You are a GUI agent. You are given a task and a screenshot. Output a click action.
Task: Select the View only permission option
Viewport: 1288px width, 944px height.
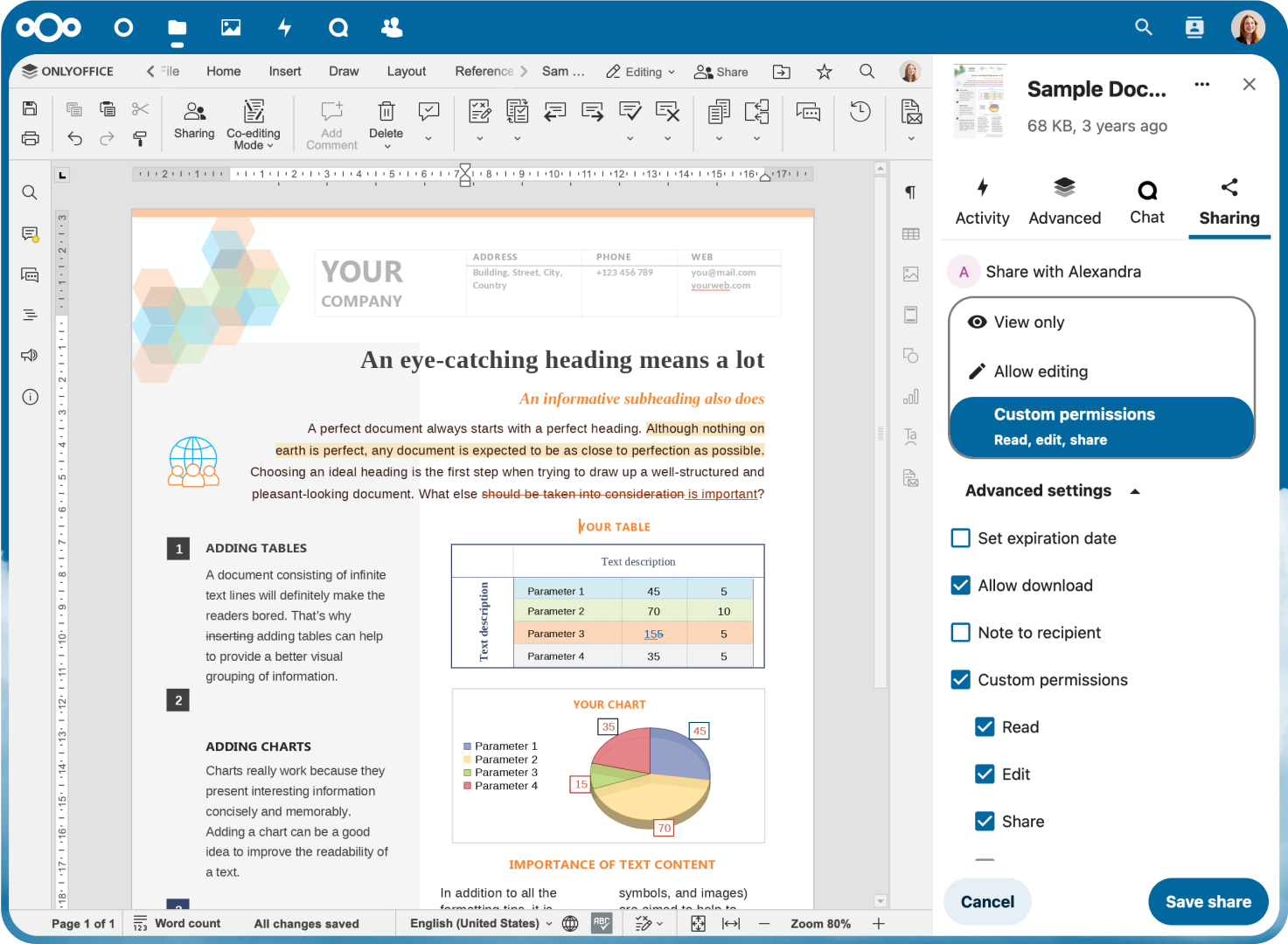(1028, 323)
